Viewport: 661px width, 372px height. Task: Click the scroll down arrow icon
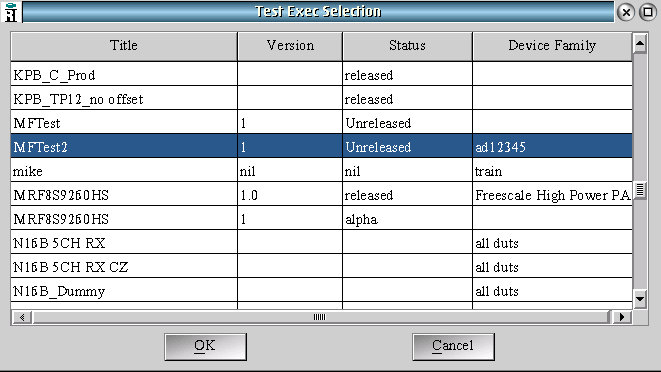pyautogui.click(x=640, y=299)
